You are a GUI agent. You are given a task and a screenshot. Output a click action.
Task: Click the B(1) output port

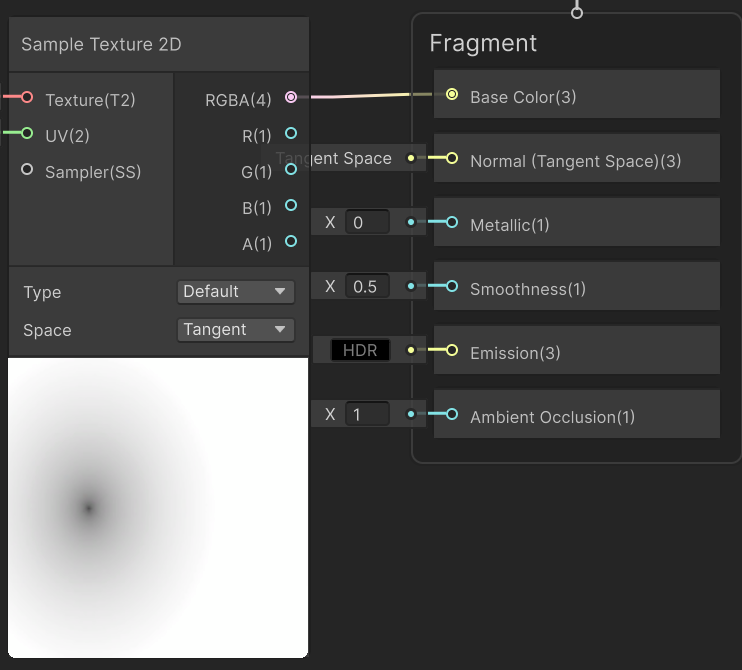[x=291, y=205]
